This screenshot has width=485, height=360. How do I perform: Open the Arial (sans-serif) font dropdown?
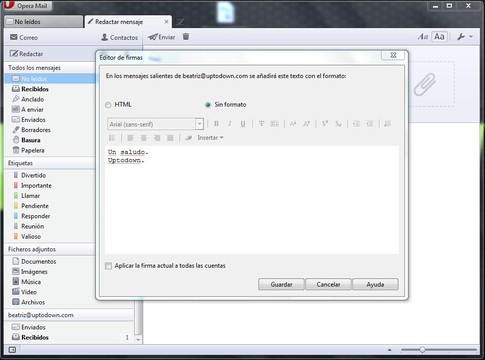point(155,124)
